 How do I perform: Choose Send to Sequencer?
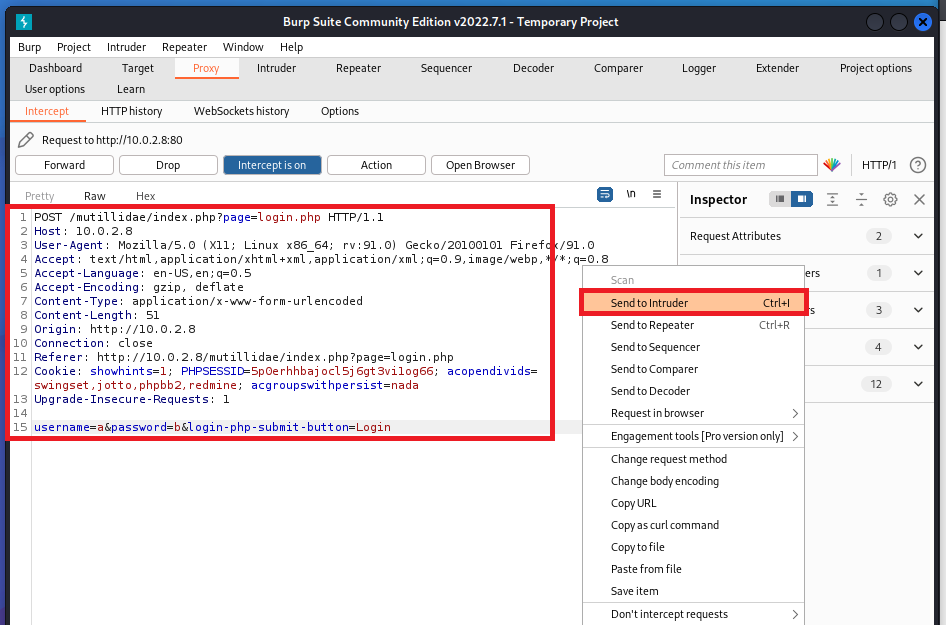click(693, 347)
